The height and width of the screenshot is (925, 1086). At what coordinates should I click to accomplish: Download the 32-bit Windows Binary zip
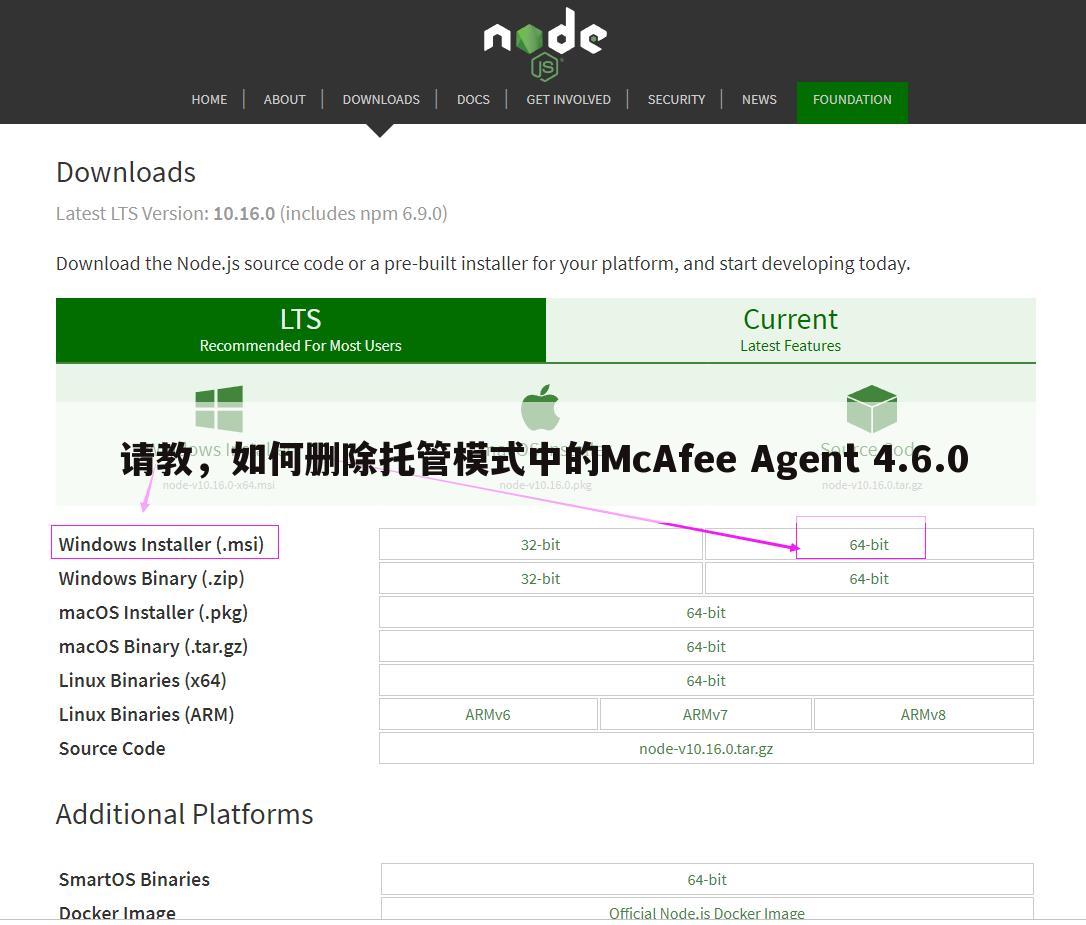coord(540,578)
